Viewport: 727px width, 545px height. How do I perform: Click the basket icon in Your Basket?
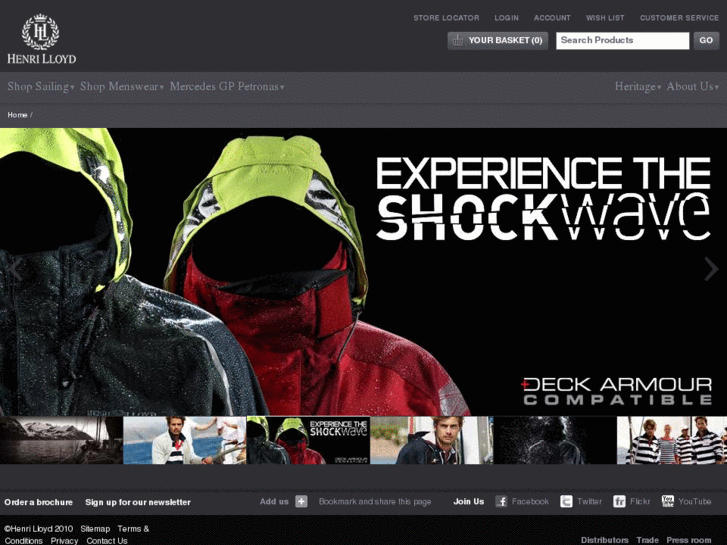click(458, 40)
